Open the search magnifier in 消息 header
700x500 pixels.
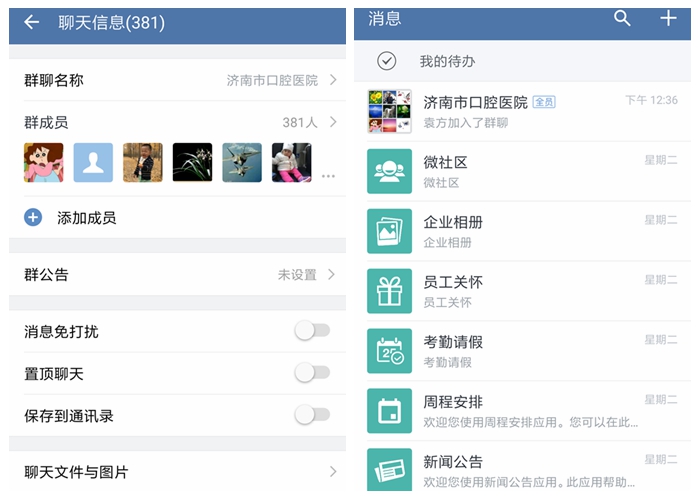[x=622, y=18]
